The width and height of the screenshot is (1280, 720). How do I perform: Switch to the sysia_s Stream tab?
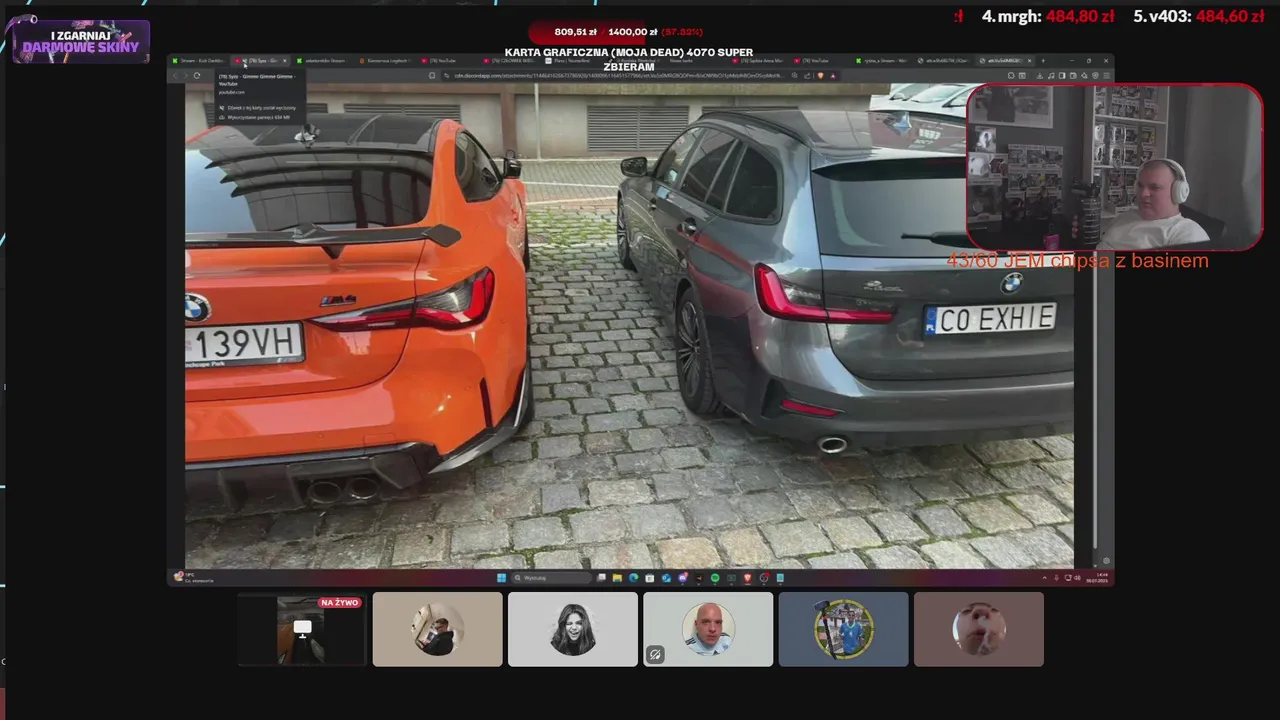(x=884, y=61)
